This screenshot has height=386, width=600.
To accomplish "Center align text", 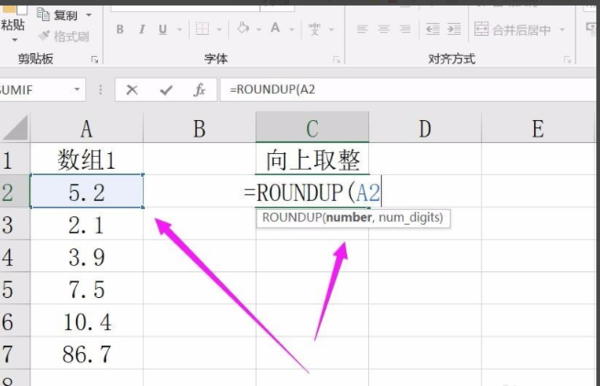I will [383, 29].
